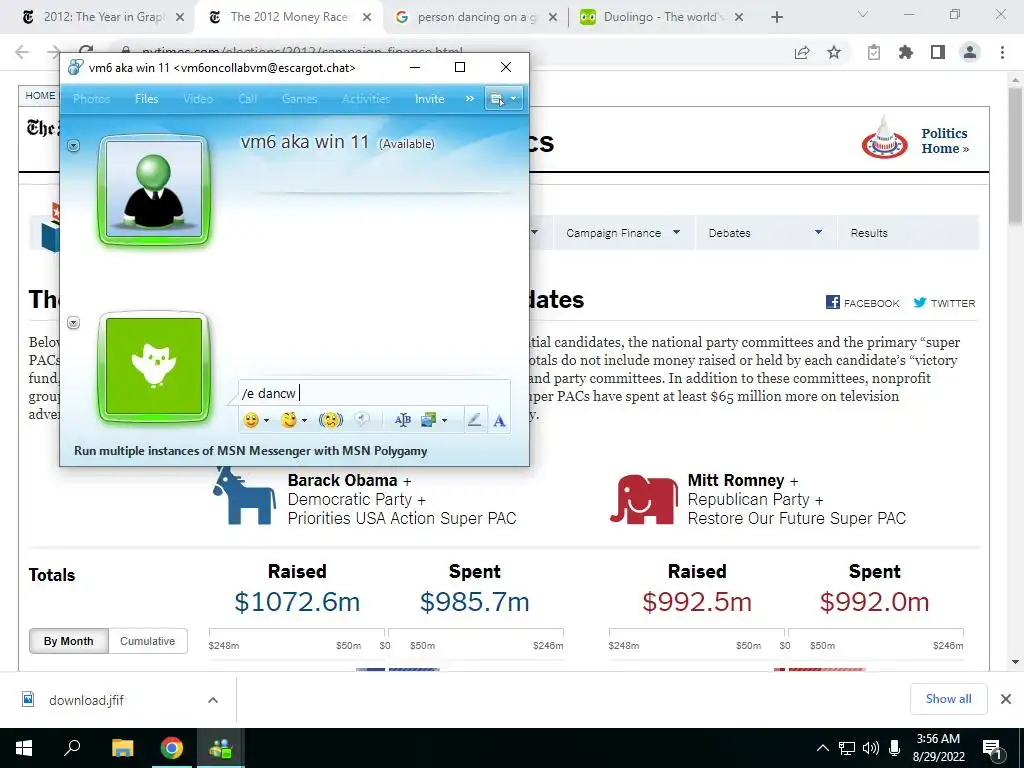This screenshot has height=768, width=1024.
Task: Open Chrome extensions puzzle icon
Action: (x=906, y=52)
